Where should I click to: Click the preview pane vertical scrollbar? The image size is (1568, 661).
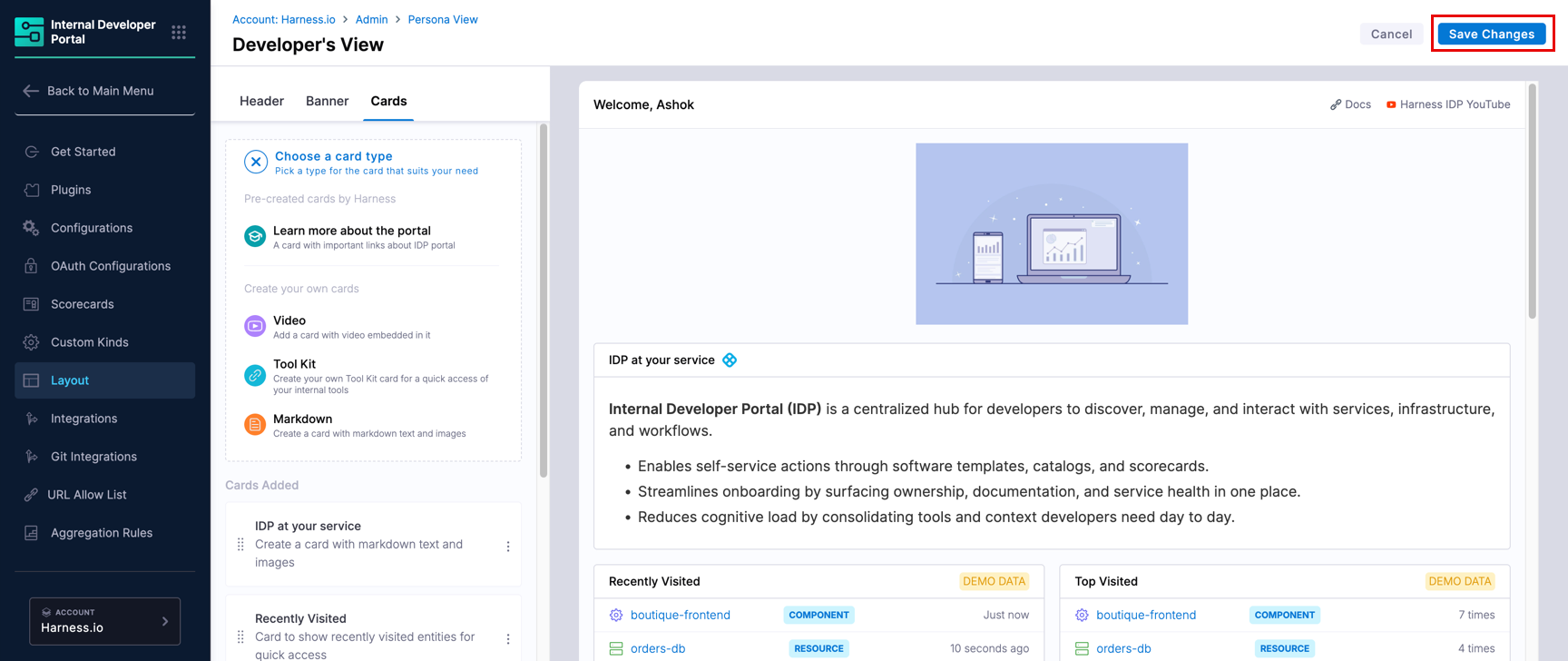click(x=1533, y=201)
